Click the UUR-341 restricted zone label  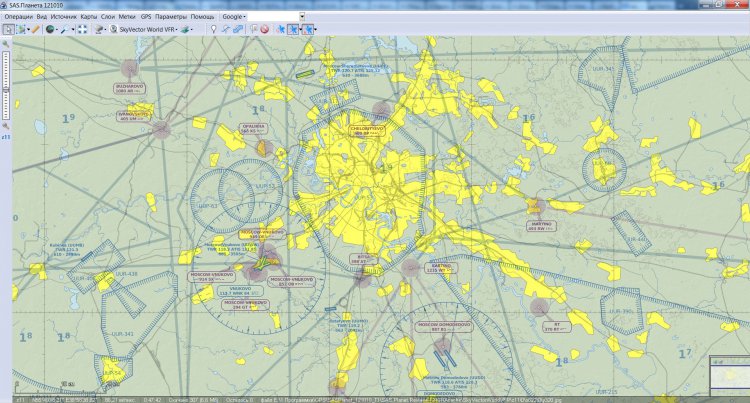point(122,334)
